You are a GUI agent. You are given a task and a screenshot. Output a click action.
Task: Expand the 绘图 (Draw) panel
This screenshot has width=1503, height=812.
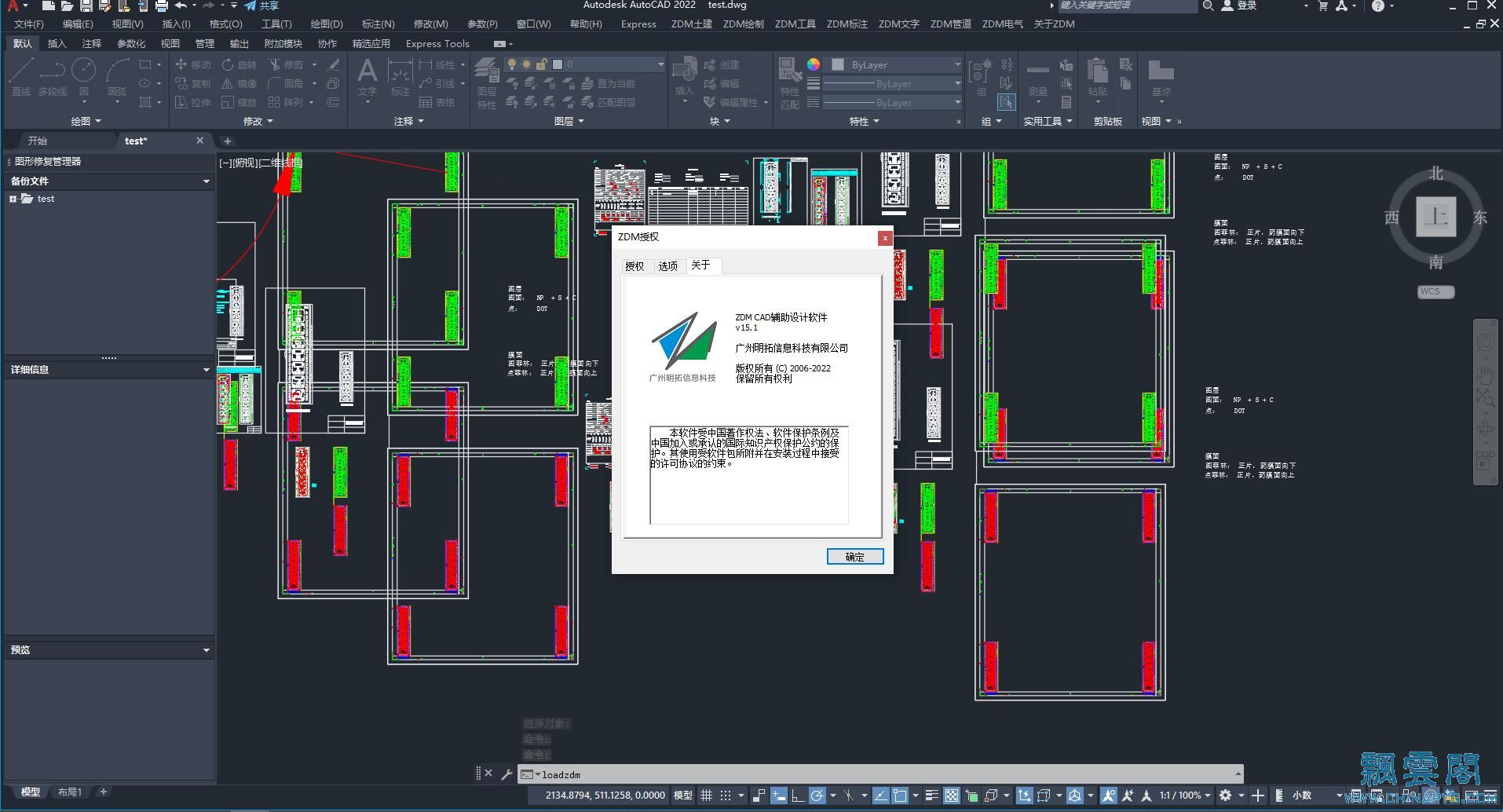86,121
